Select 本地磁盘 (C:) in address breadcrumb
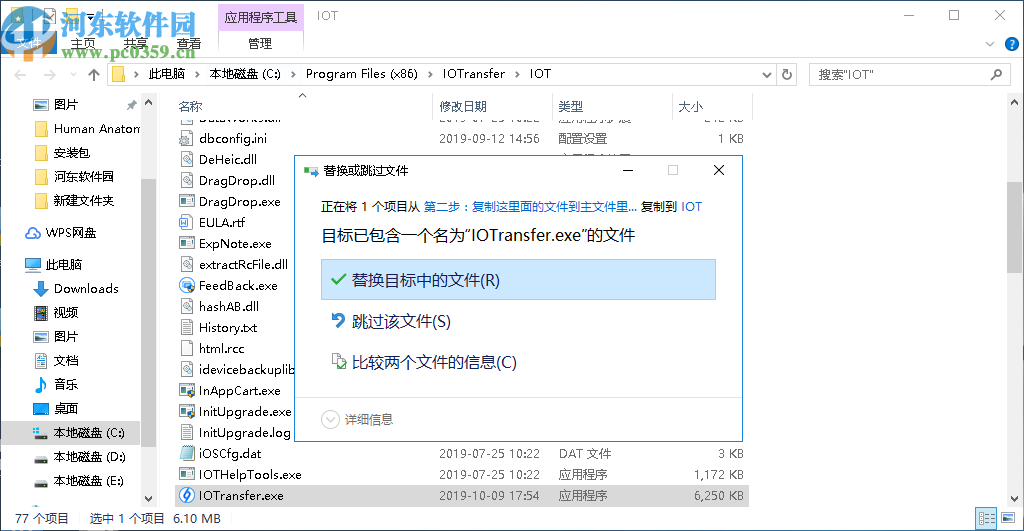The width and height of the screenshot is (1024, 531). (245, 74)
